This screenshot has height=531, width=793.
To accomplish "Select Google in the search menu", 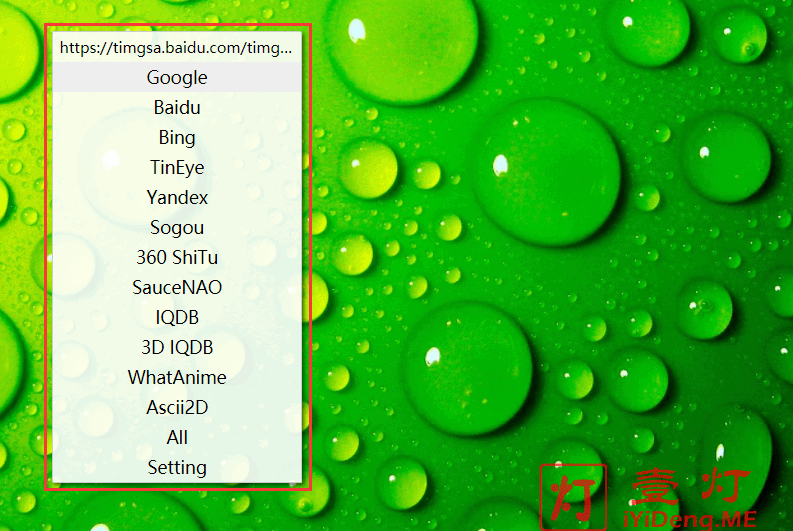I will (177, 77).
